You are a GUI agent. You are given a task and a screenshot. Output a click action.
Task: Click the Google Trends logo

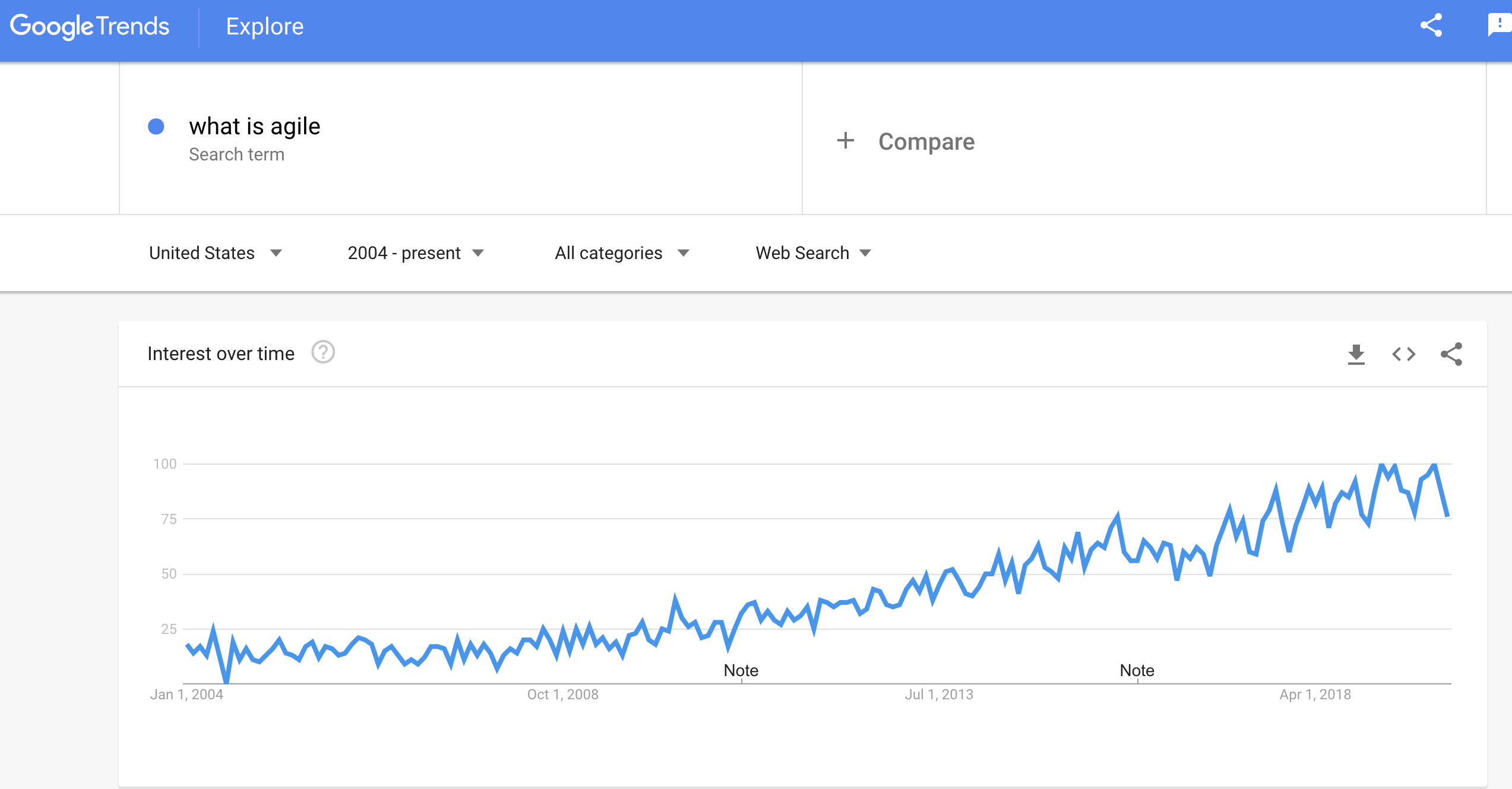(x=90, y=26)
